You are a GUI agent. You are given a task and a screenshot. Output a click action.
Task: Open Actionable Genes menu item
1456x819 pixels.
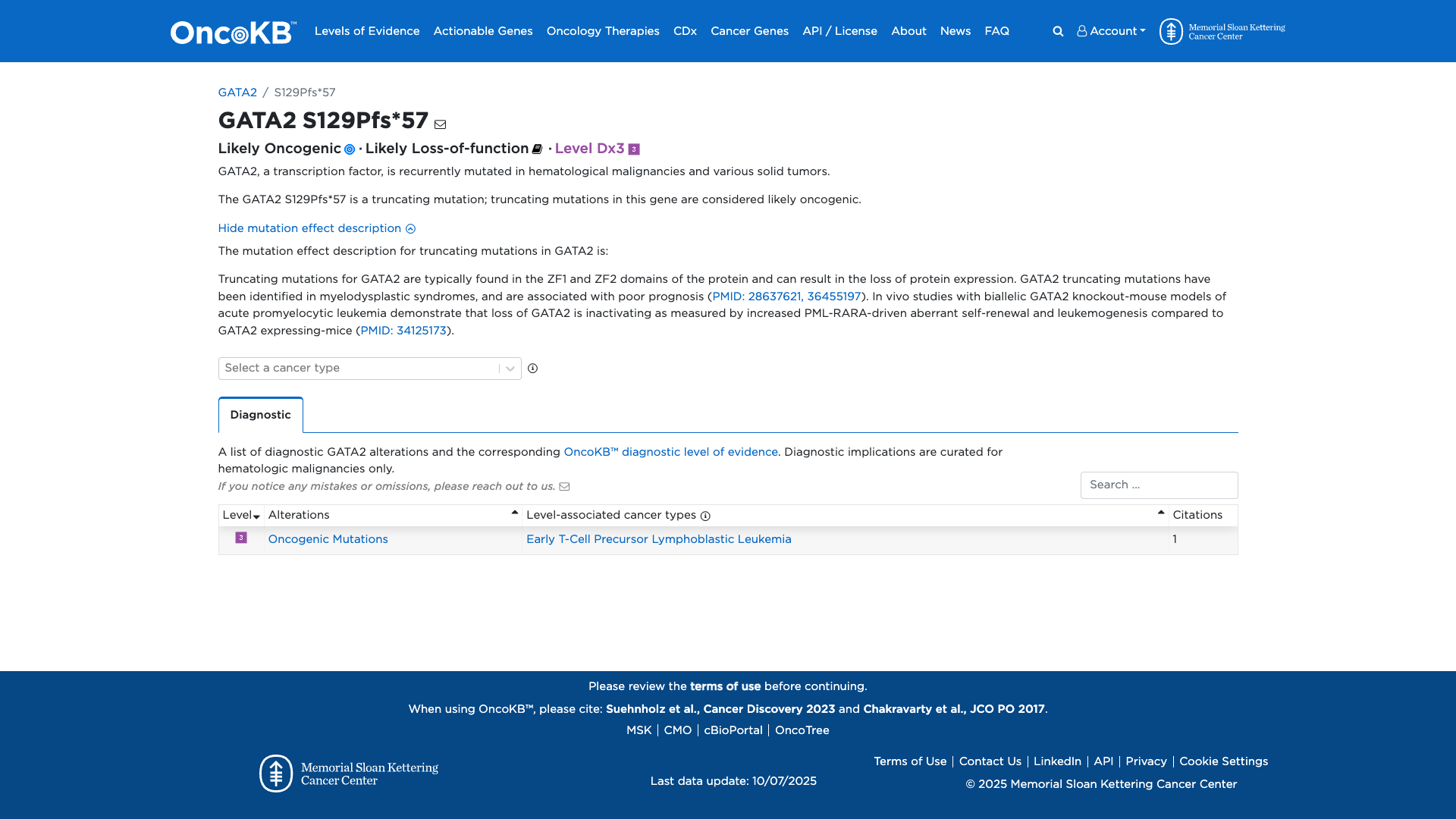tap(483, 31)
